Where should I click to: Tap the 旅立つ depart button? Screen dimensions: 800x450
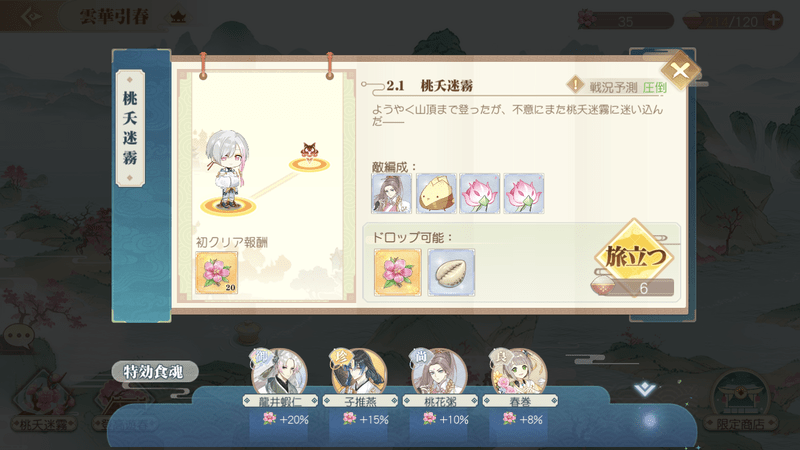(634, 256)
